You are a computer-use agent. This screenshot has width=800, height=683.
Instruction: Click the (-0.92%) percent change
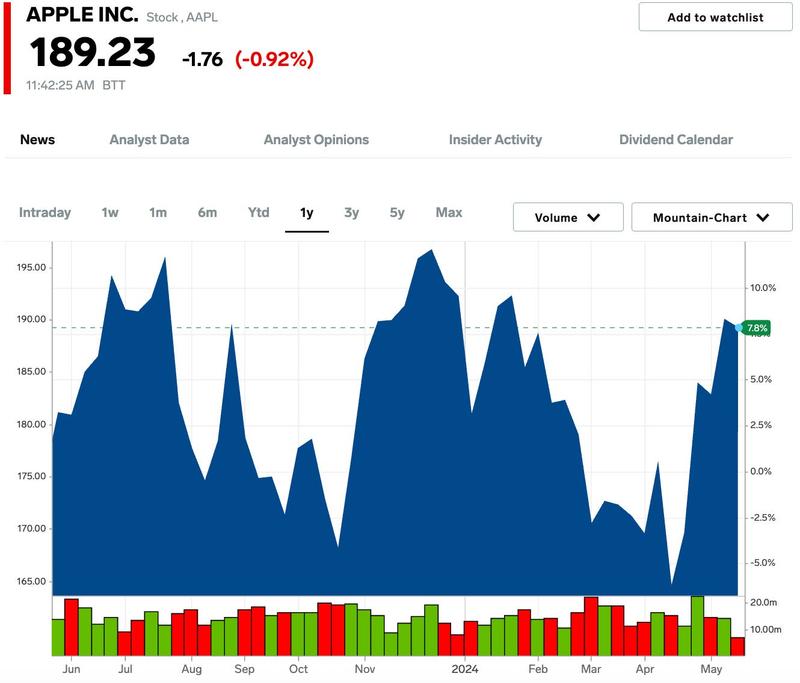coord(274,59)
